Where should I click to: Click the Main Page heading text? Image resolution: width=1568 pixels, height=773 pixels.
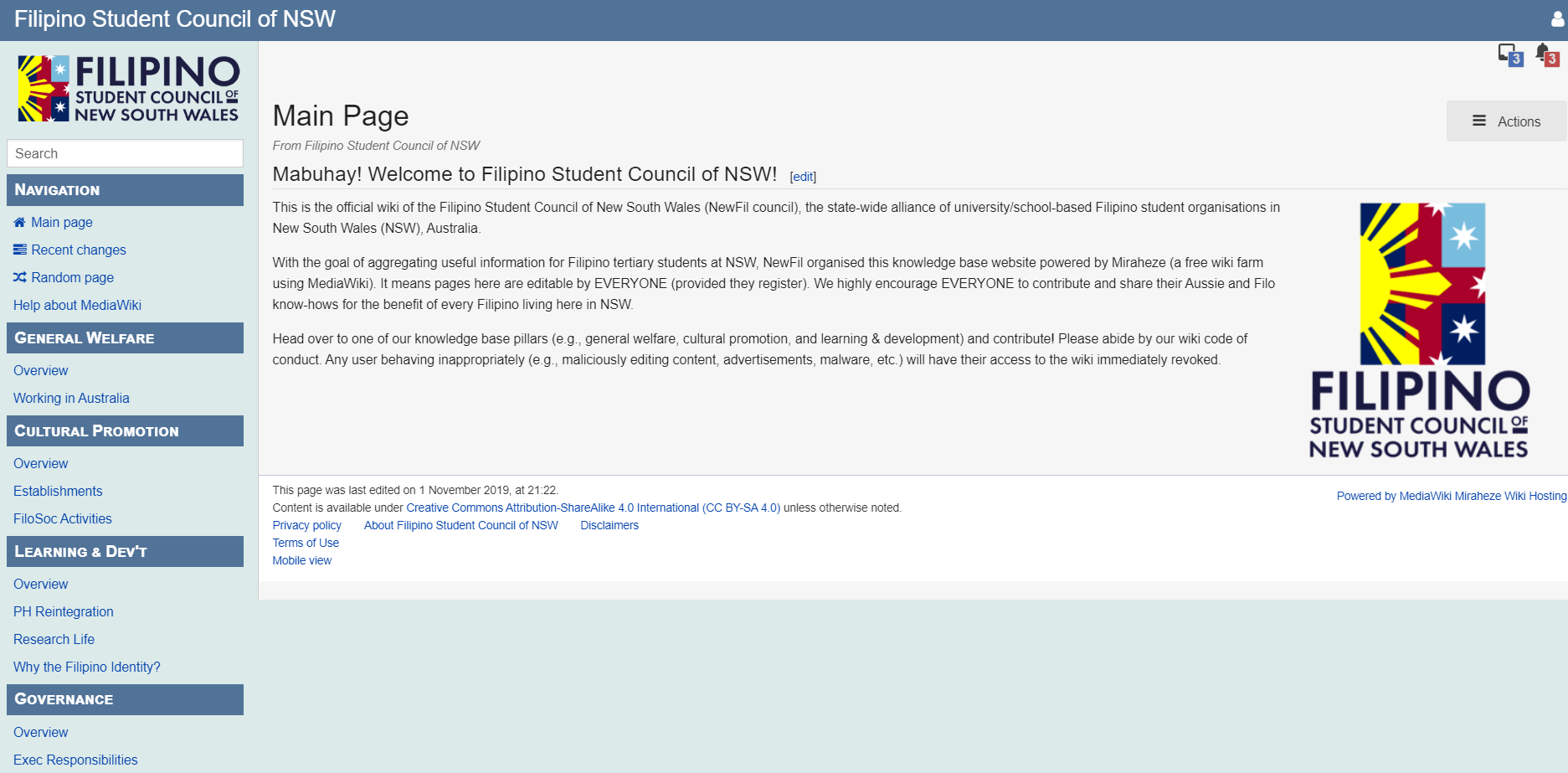tap(341, 116)
